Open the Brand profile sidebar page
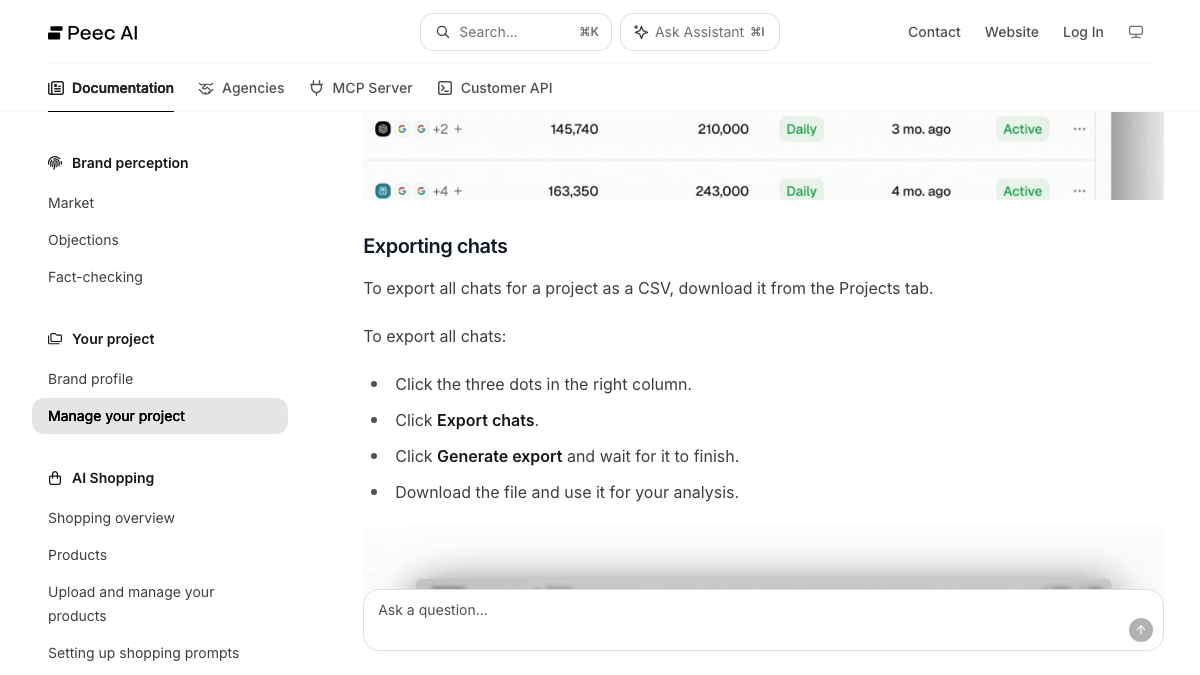Viewport: 1200px width, 675px height. click(x=90, y=379)
